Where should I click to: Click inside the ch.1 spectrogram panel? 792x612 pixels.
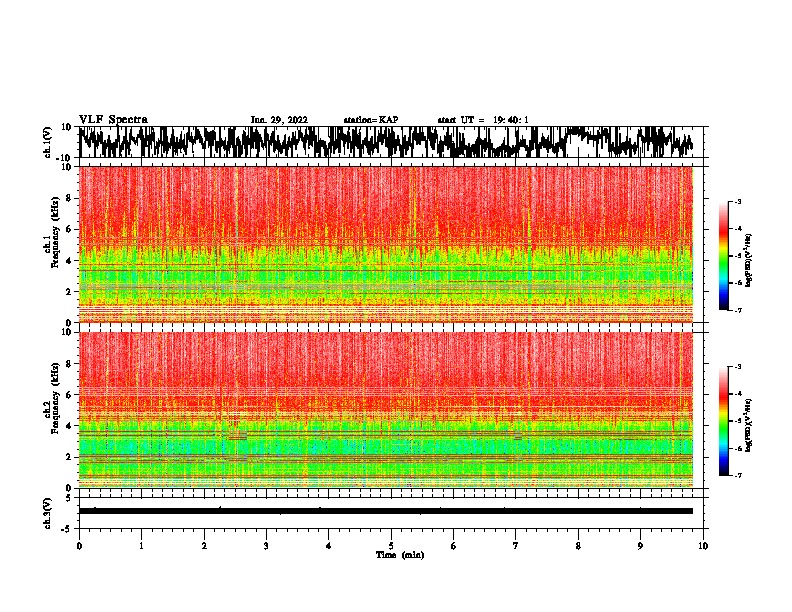click(x=386, y=244)
